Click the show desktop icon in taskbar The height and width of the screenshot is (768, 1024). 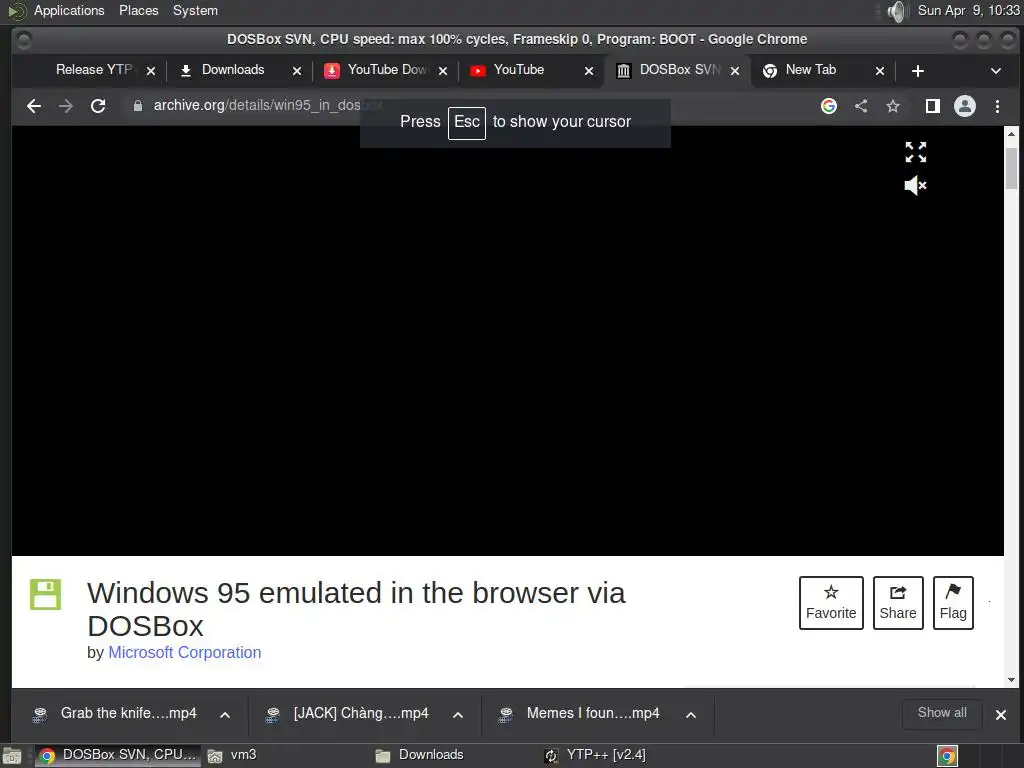pyautogui.click(x=12, y=756)
